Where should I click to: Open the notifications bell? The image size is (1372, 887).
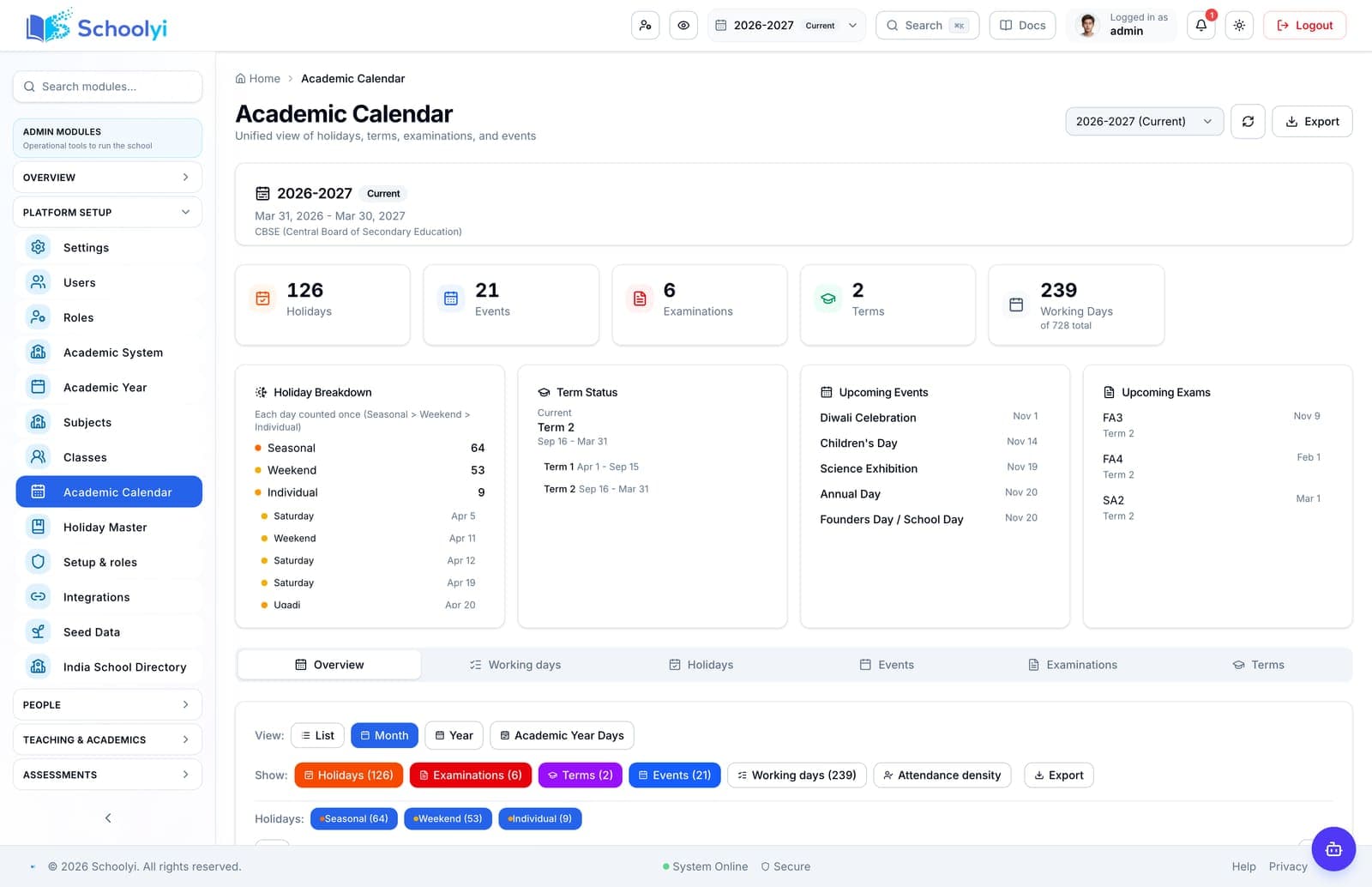tap(1201, 26)
